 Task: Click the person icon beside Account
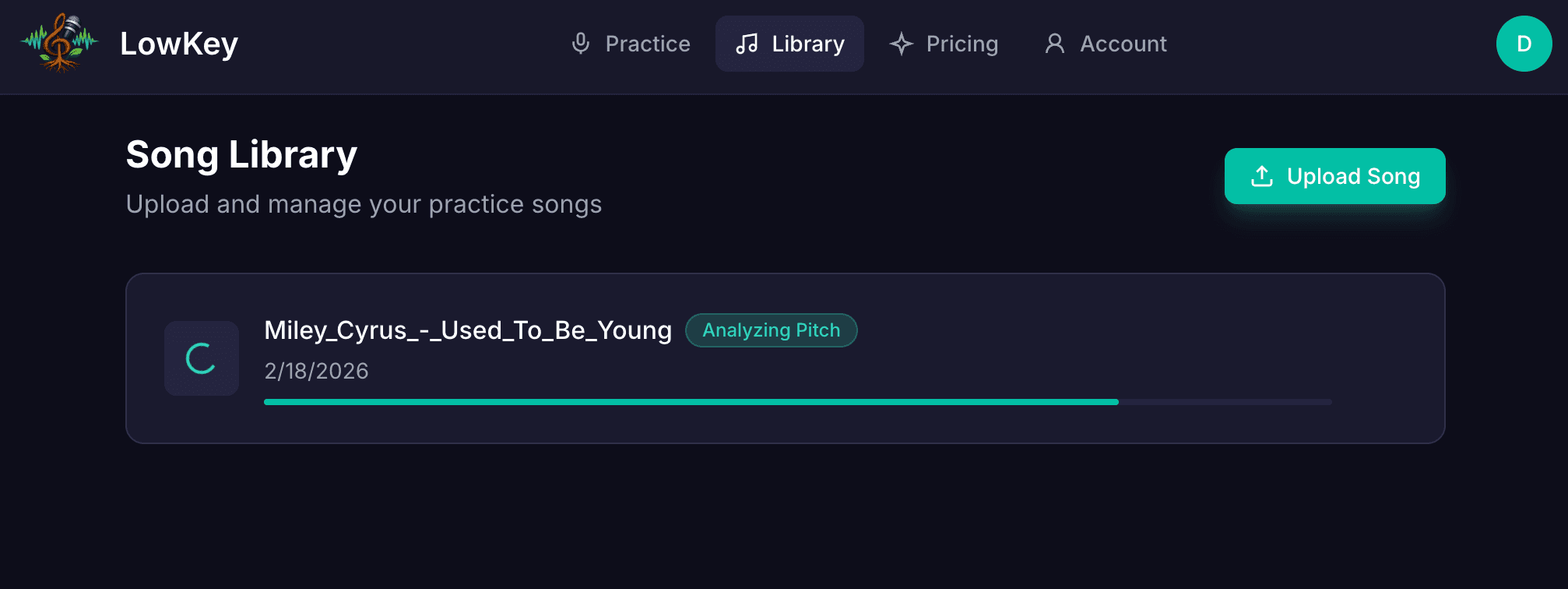pyautogui.click(x=1055, y=44)
